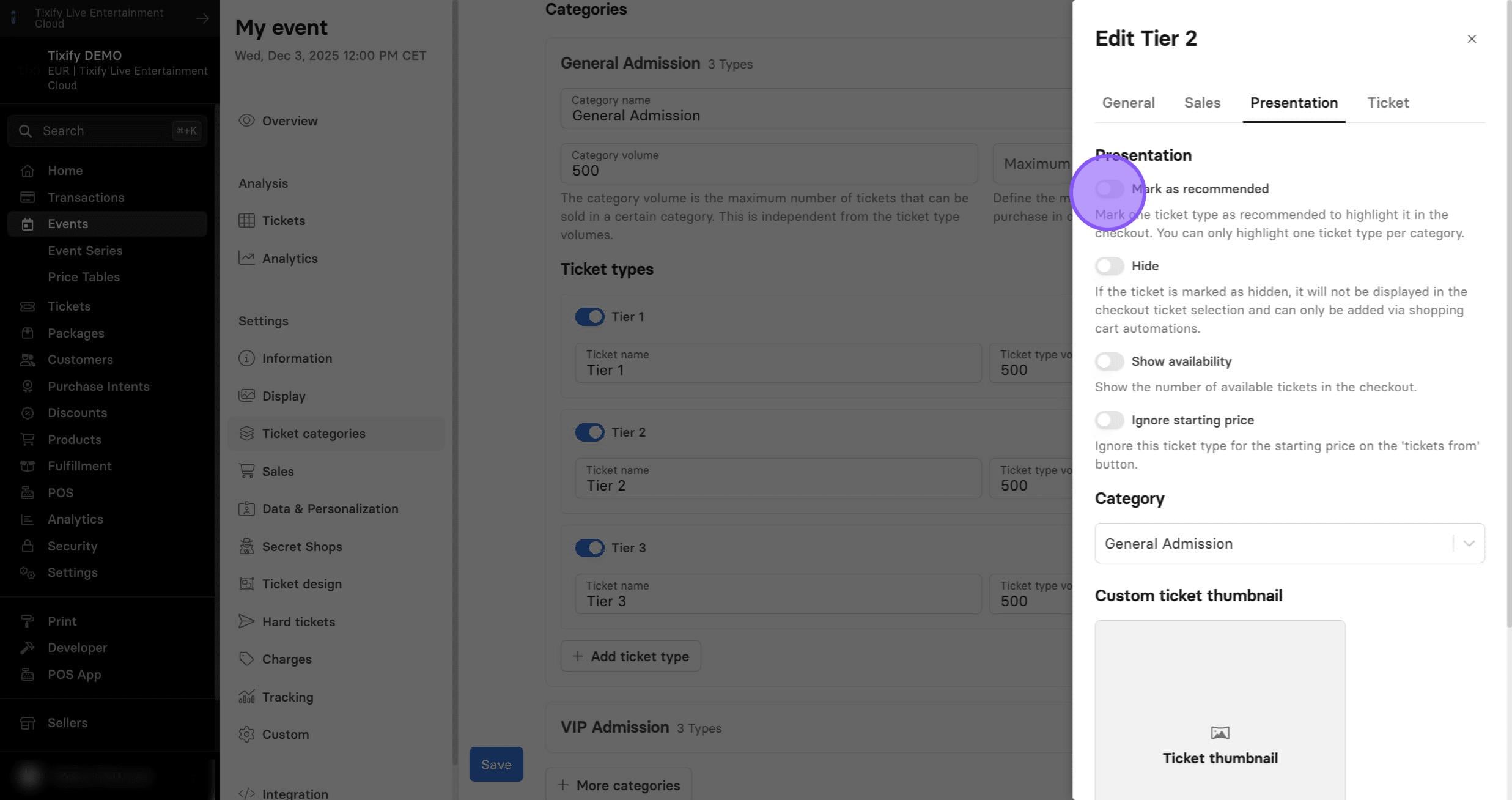Select the Charges tag icon
Screen dimensions: 1512x800
coord(246,659)
